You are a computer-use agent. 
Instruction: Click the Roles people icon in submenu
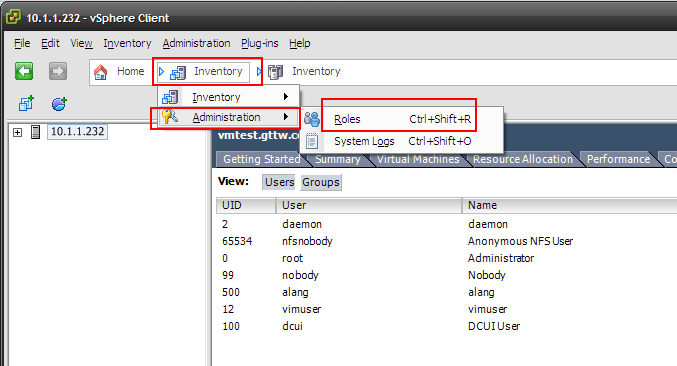click(x=311, y=119)
